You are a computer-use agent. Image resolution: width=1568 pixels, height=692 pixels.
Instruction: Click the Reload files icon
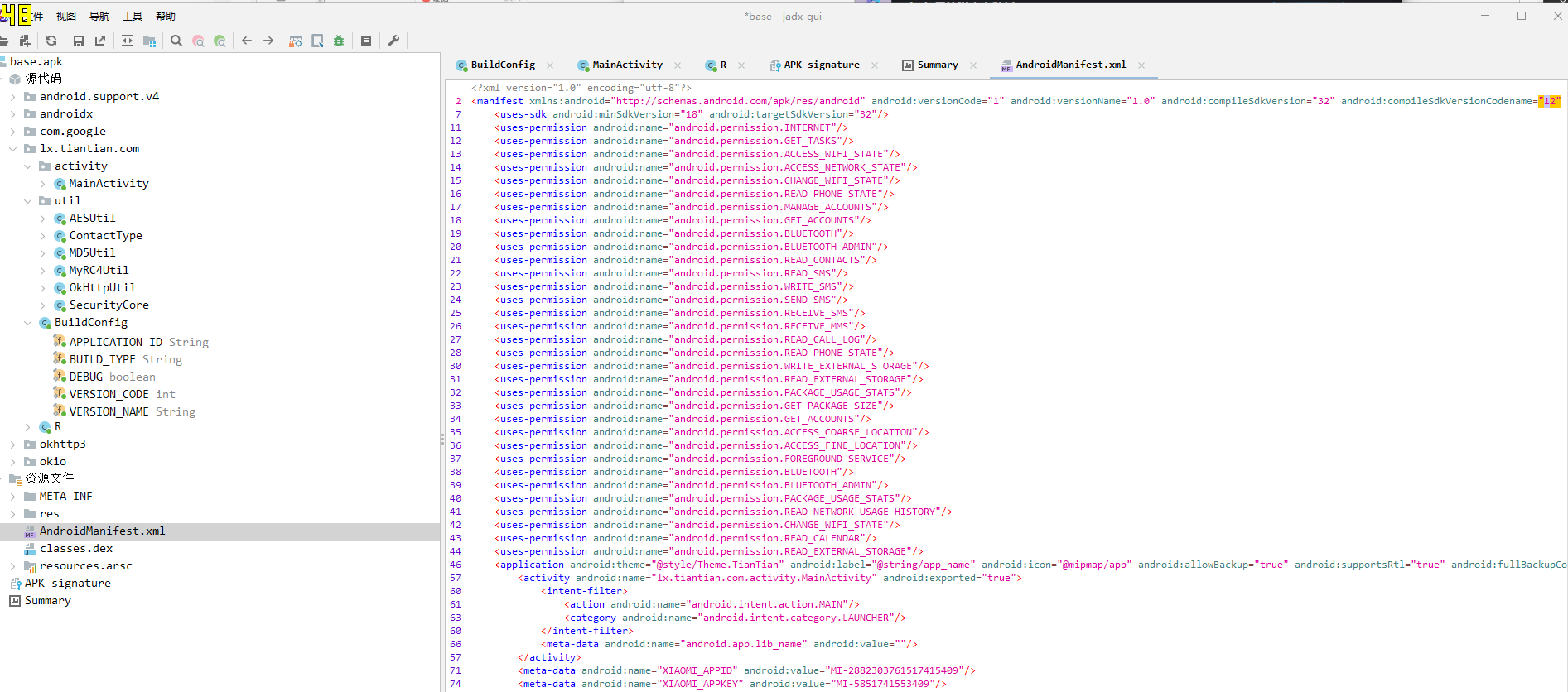(x=51, y=41)
